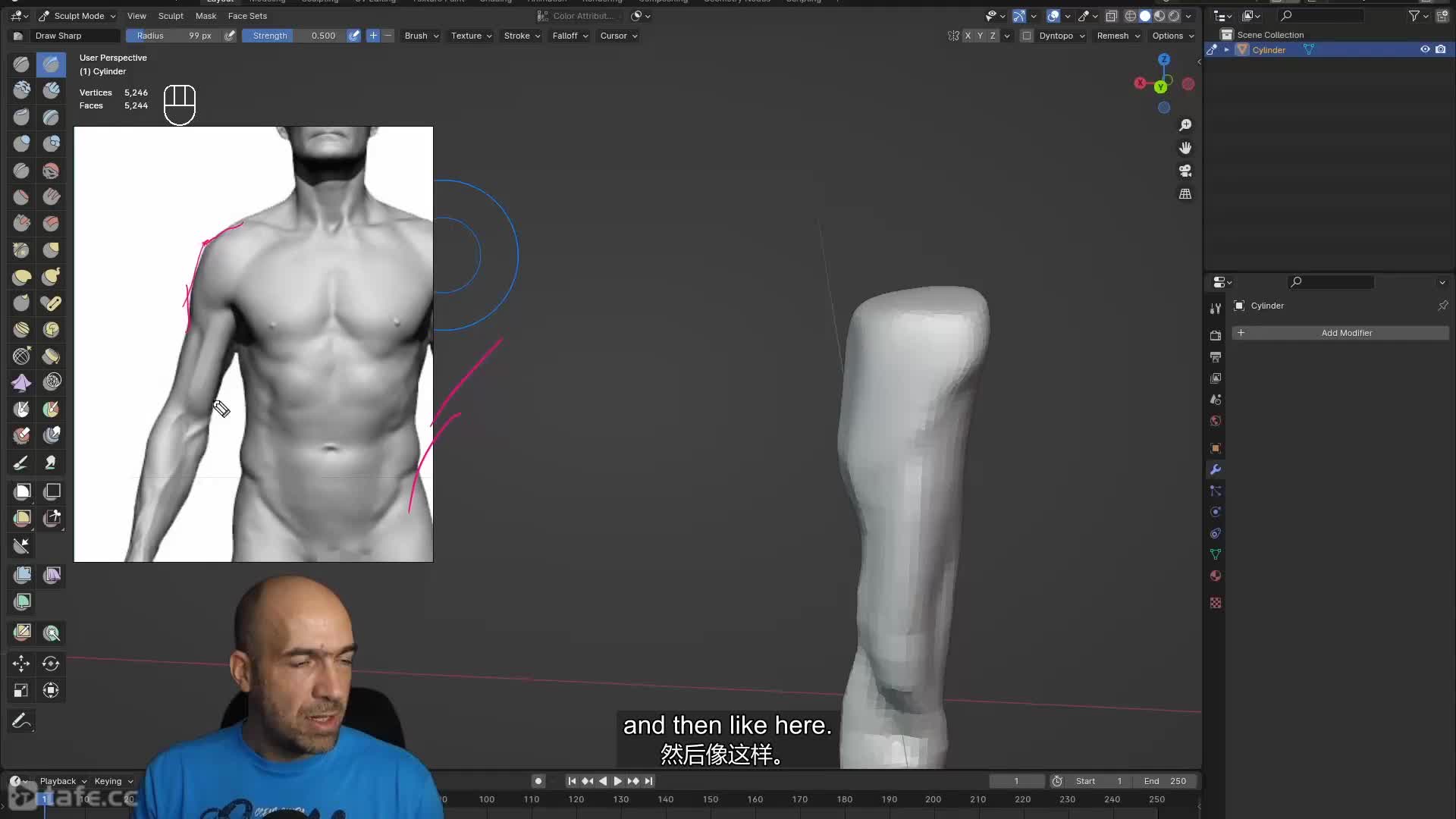Open the Mask menu
The height and width of the screenshot is (819, 1456).
tap(206, 16)
